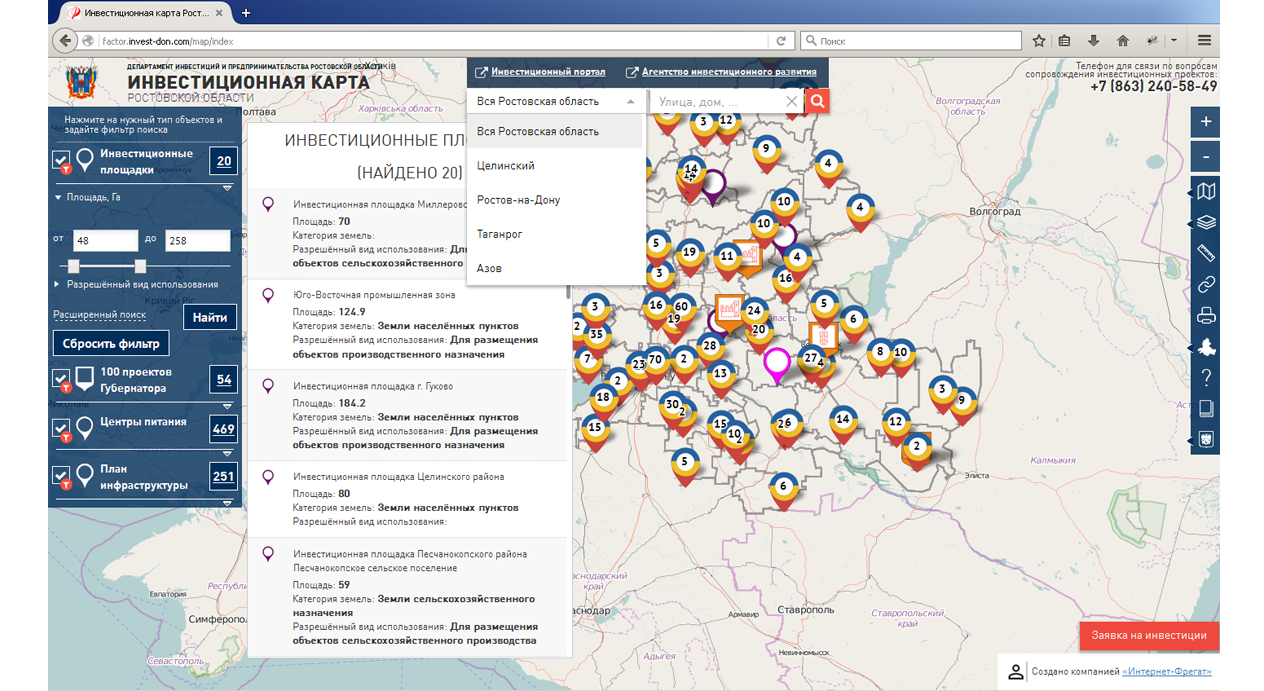Open the browser hamburger menu
1264x691 pixels.
[1204, 41]
